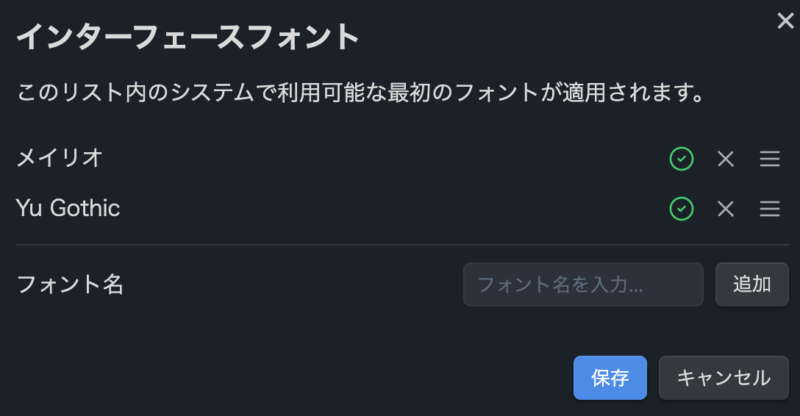
Task: Select the Yu Gothic font entry label
Action: [68, 208]
